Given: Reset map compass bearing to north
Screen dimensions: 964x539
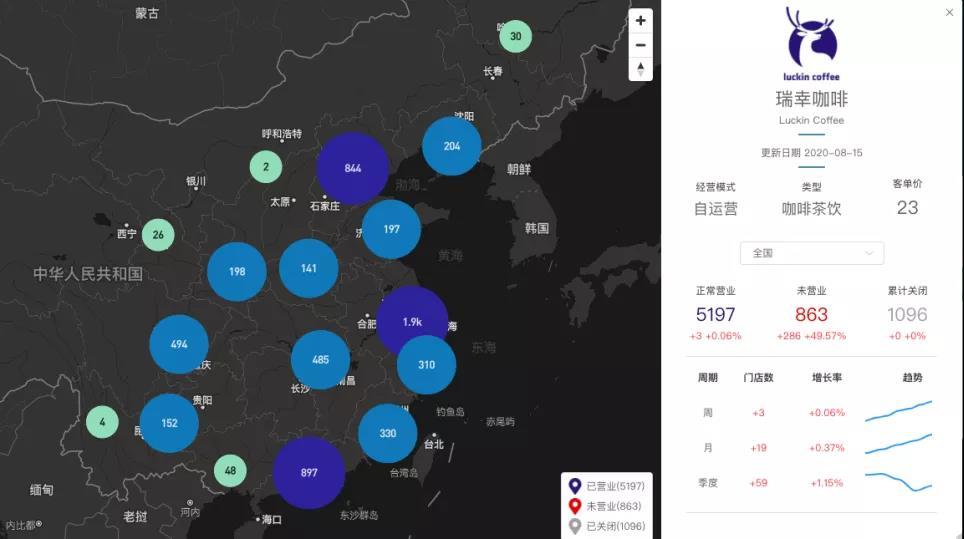Looking at the screenshot, I should point(640,68).
